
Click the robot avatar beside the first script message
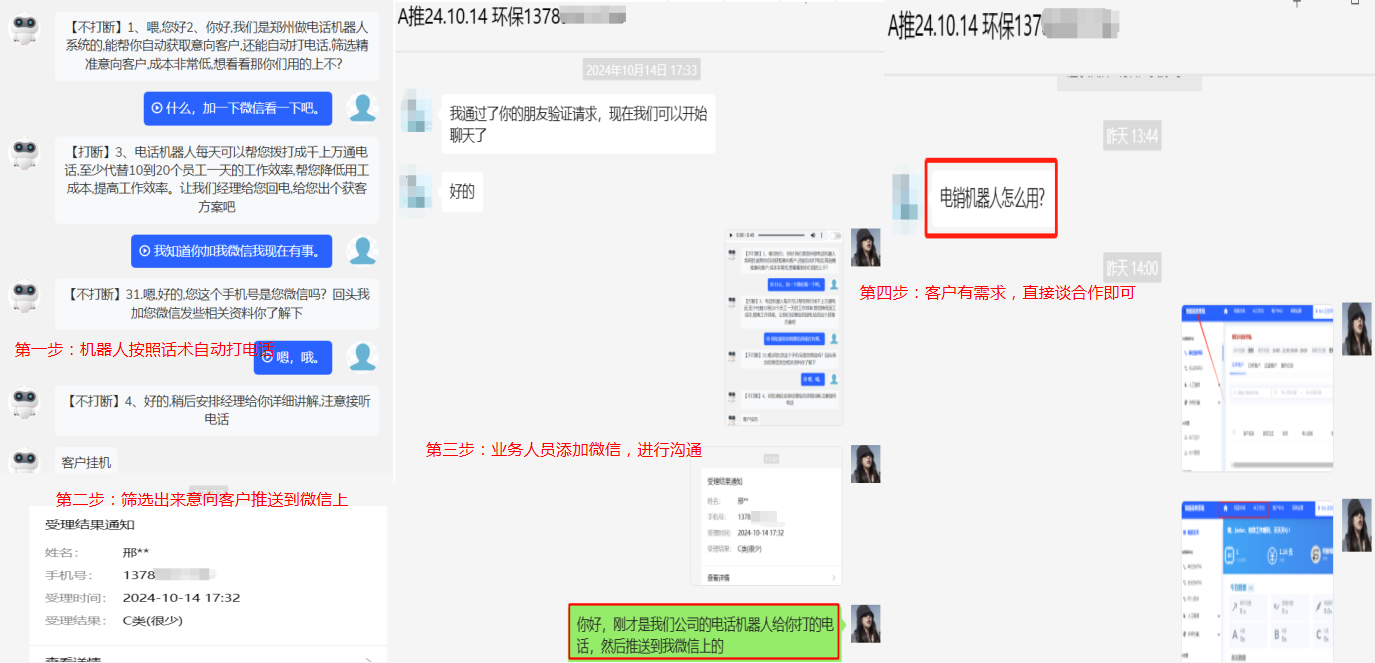pyautogui.click(x=24, y=30)
